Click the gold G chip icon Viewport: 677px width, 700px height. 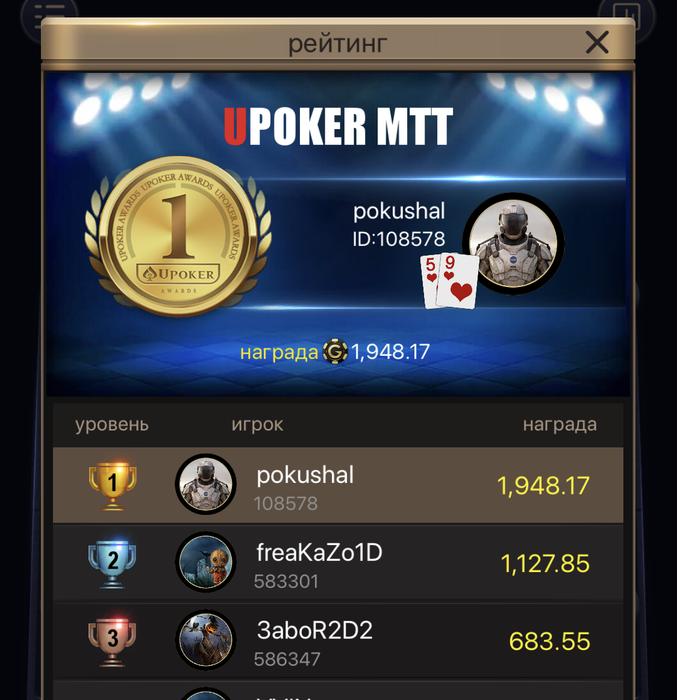pos(335,351)
